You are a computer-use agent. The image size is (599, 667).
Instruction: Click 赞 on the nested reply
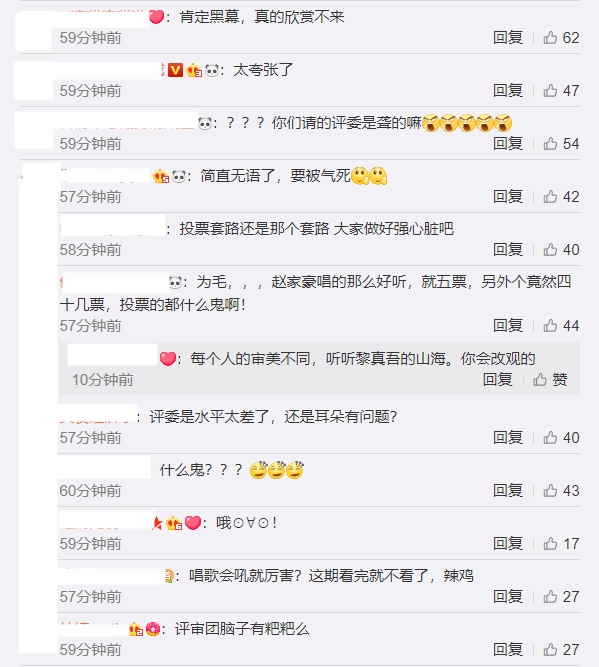[550, 379]
